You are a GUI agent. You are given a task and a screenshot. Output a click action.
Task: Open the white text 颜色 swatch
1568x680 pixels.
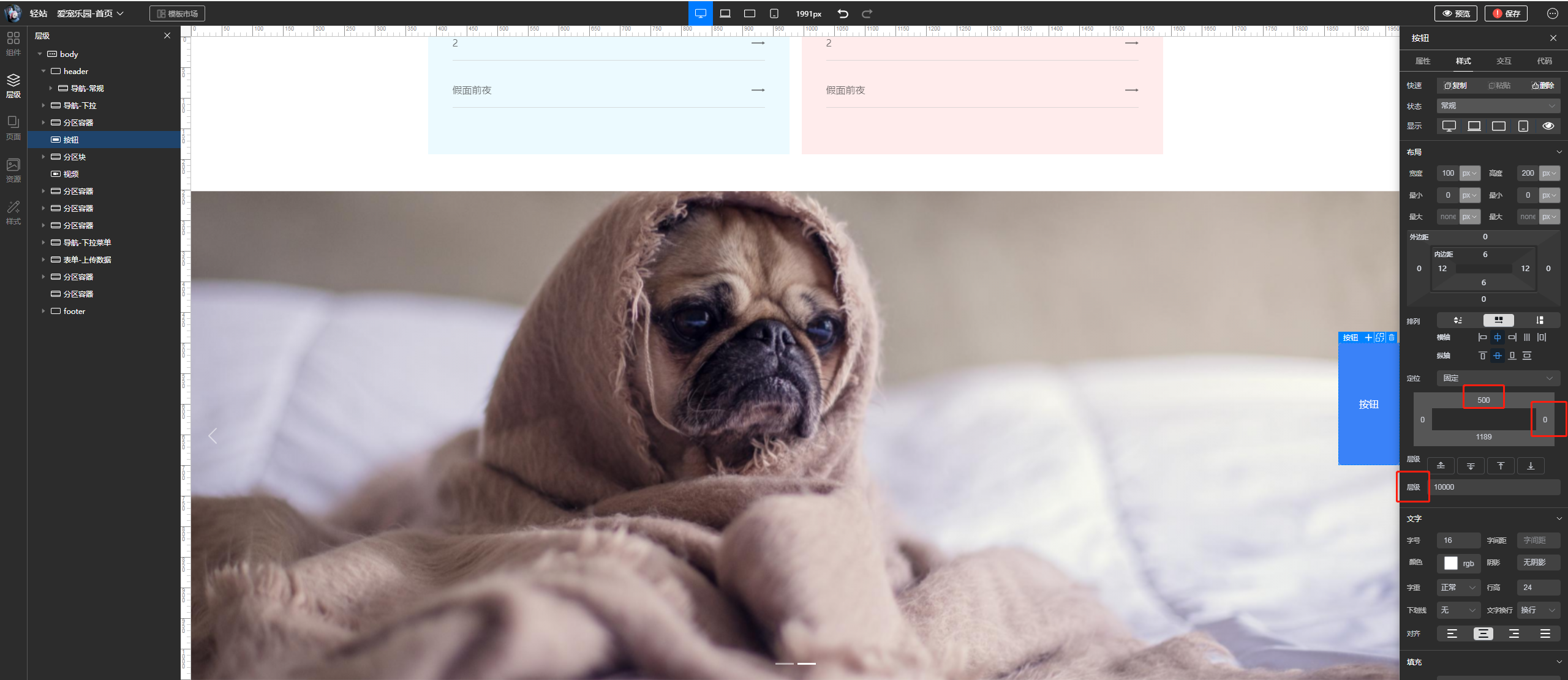tap(1451, 563)
